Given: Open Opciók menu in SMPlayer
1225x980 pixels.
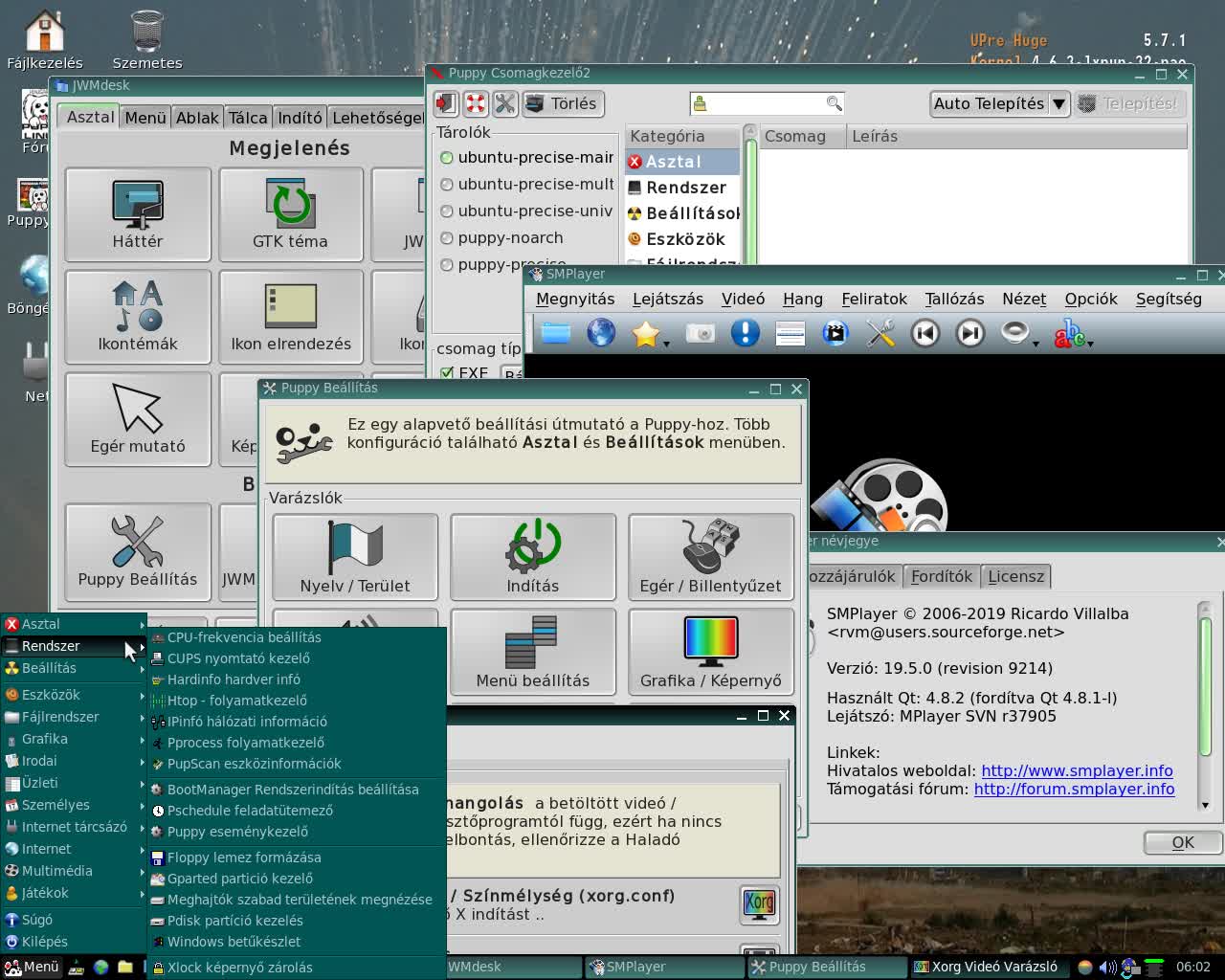Looking at the screenshot, I should tap(1091, 300).
